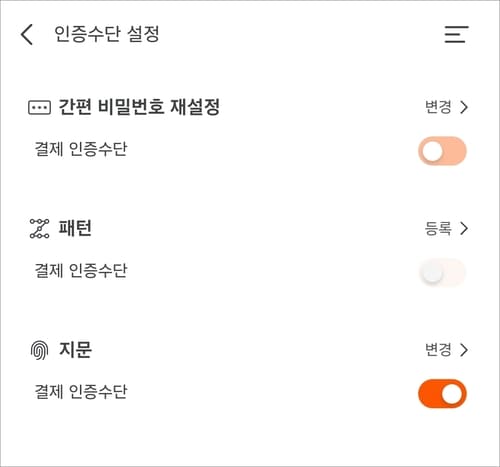
Task: Open the 지문 section heading
Action: pos(75,350)
